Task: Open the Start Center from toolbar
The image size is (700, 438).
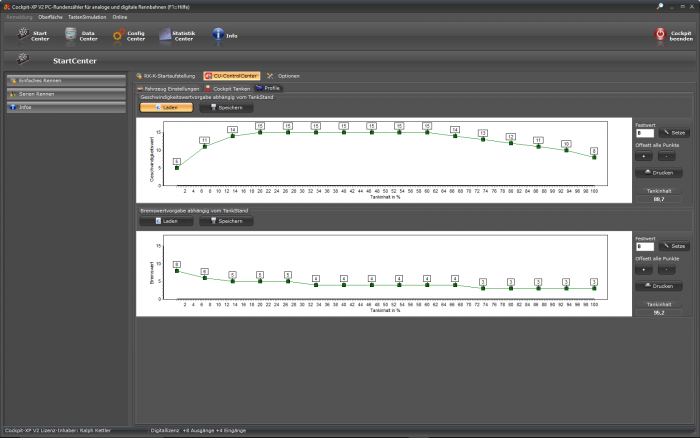Action: click(32, 35)
